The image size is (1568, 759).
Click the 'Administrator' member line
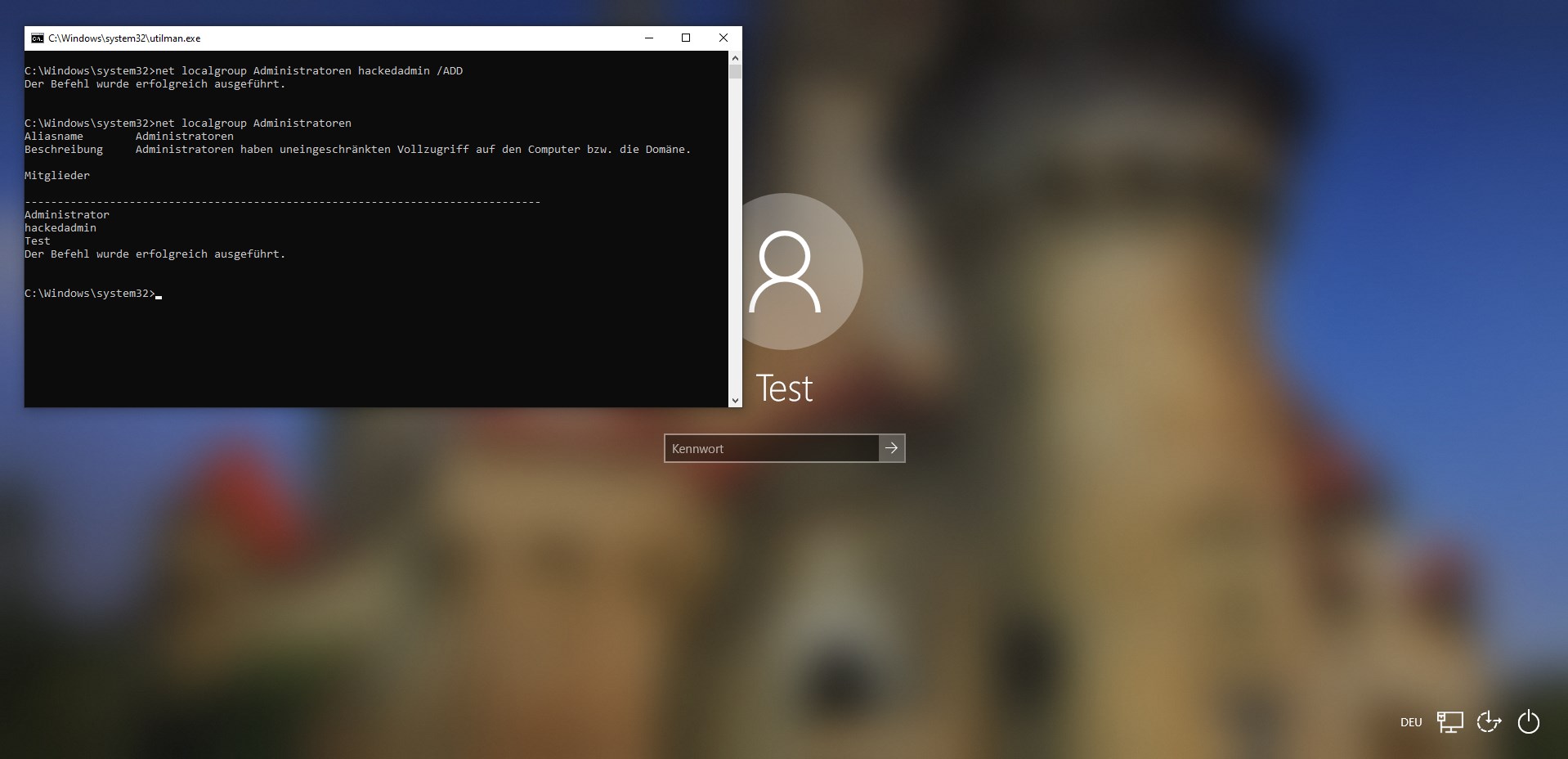[x=67, y=215]
